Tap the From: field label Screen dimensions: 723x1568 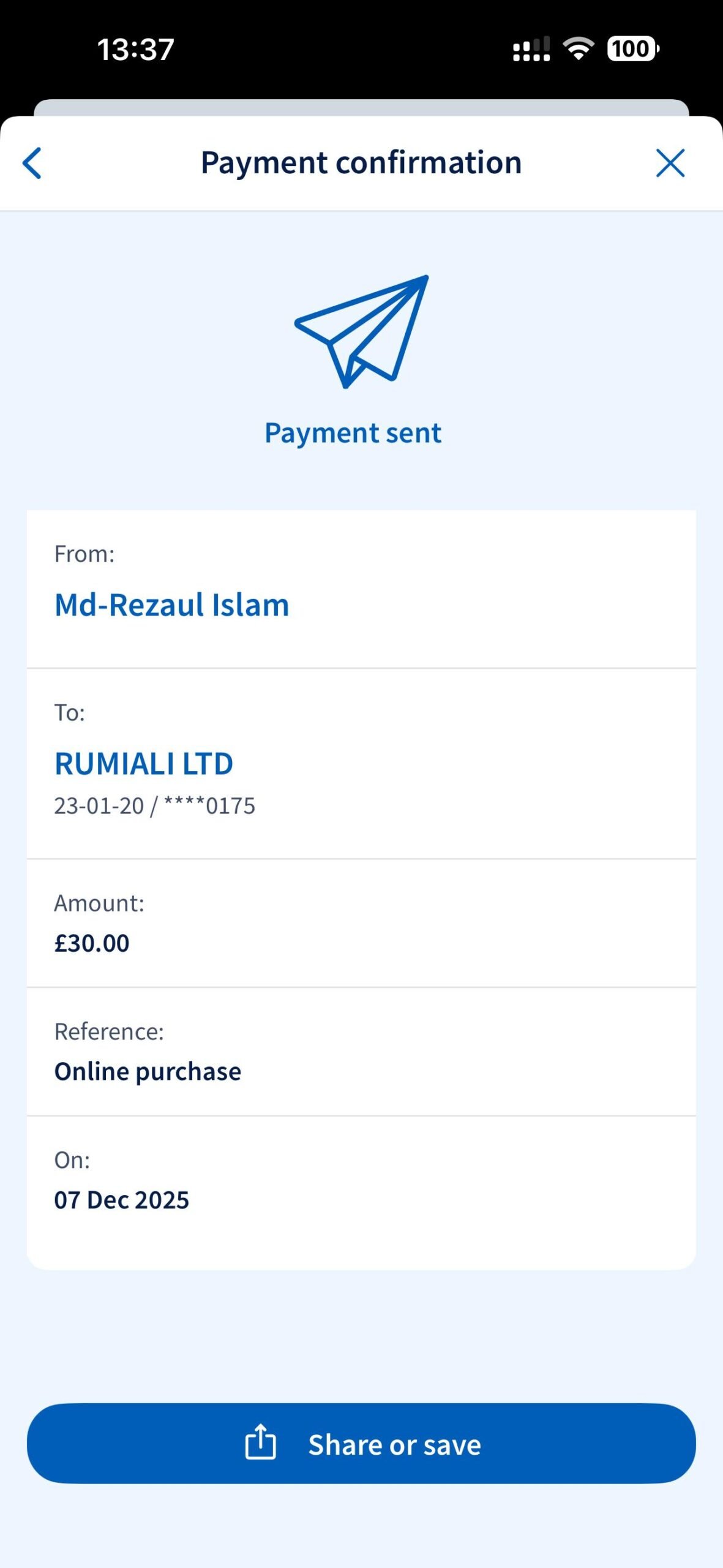(84, 554)
